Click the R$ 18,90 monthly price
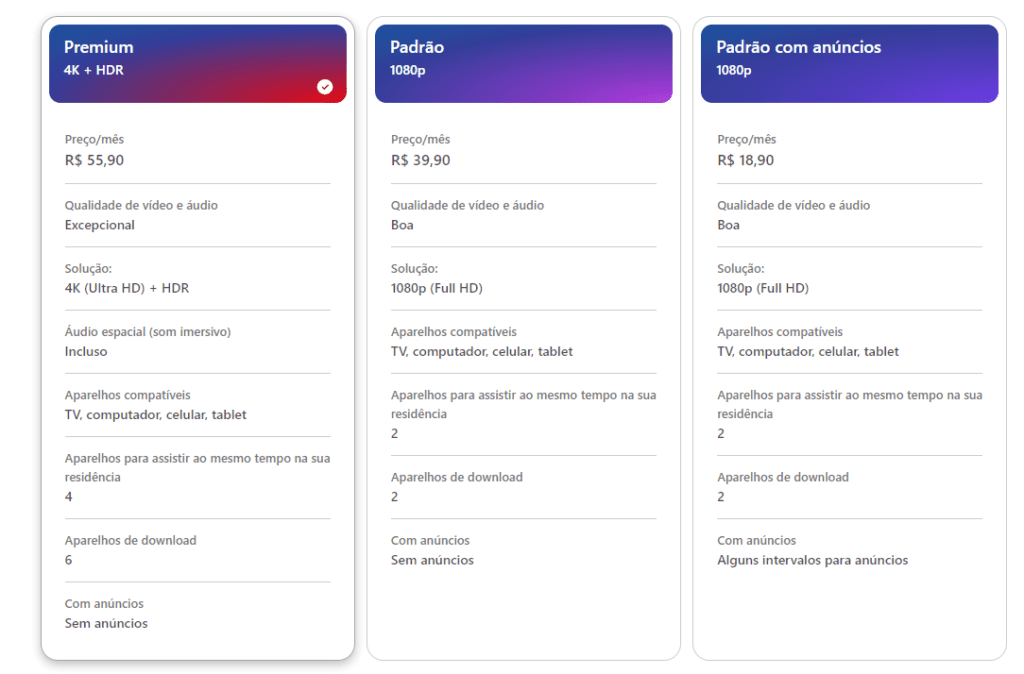 [746, 160]
